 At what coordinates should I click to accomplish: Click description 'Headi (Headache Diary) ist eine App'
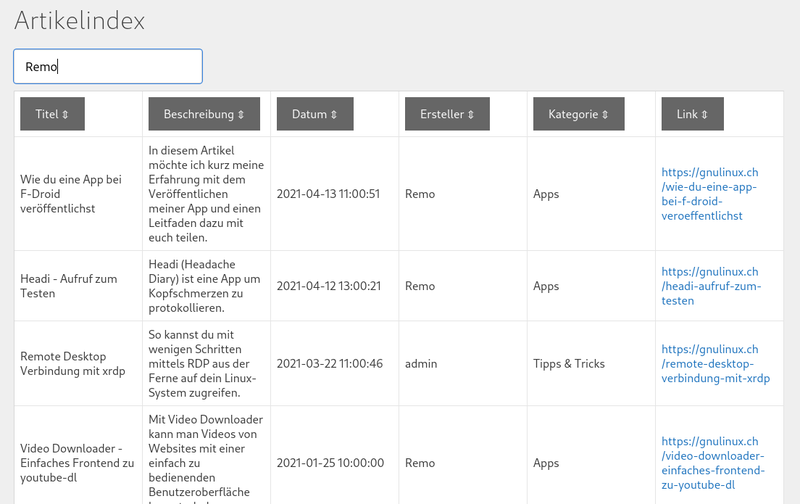[x=205, y=286]
